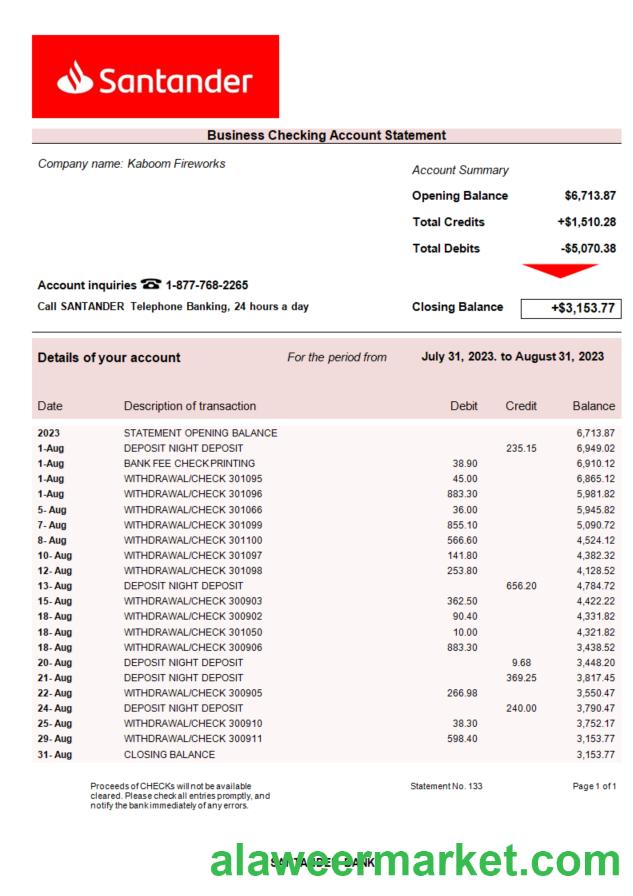Click the Debit column header

pyautogui.click(x=464, y=406)
